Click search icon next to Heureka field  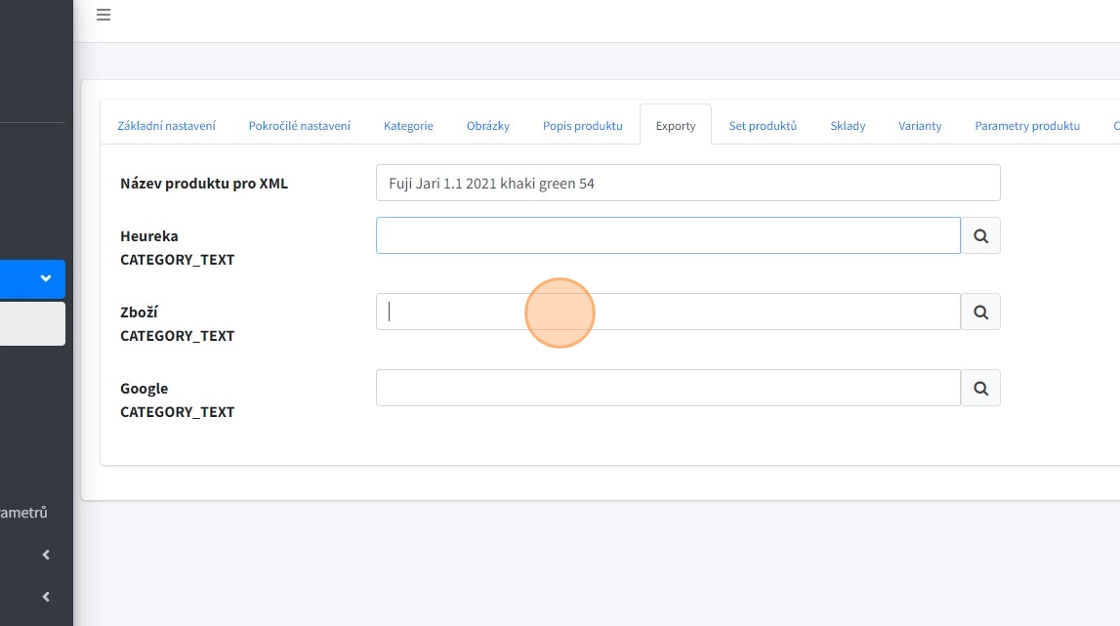pyautogui.click(x=980, y=236)
